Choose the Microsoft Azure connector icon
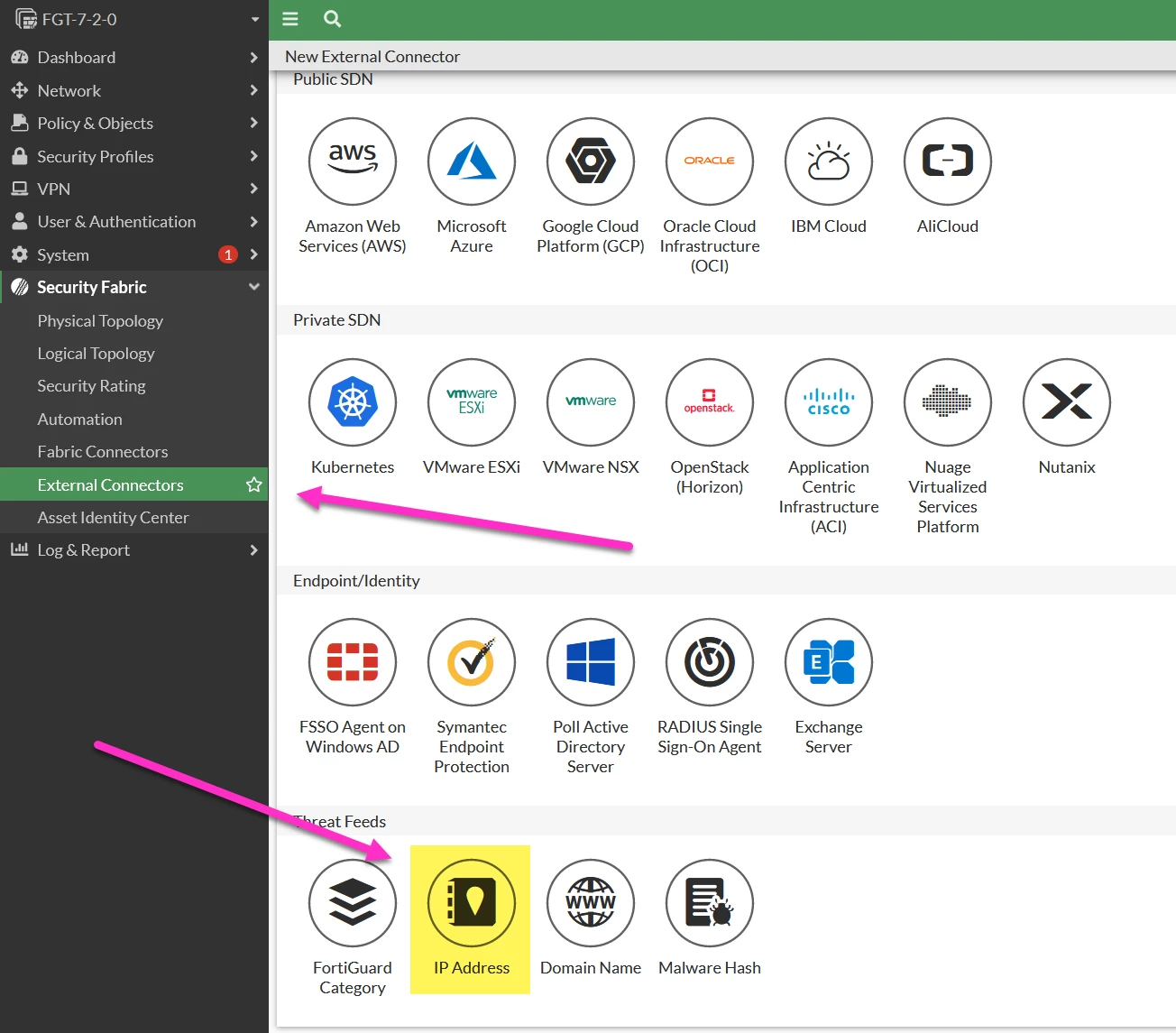 472,161
